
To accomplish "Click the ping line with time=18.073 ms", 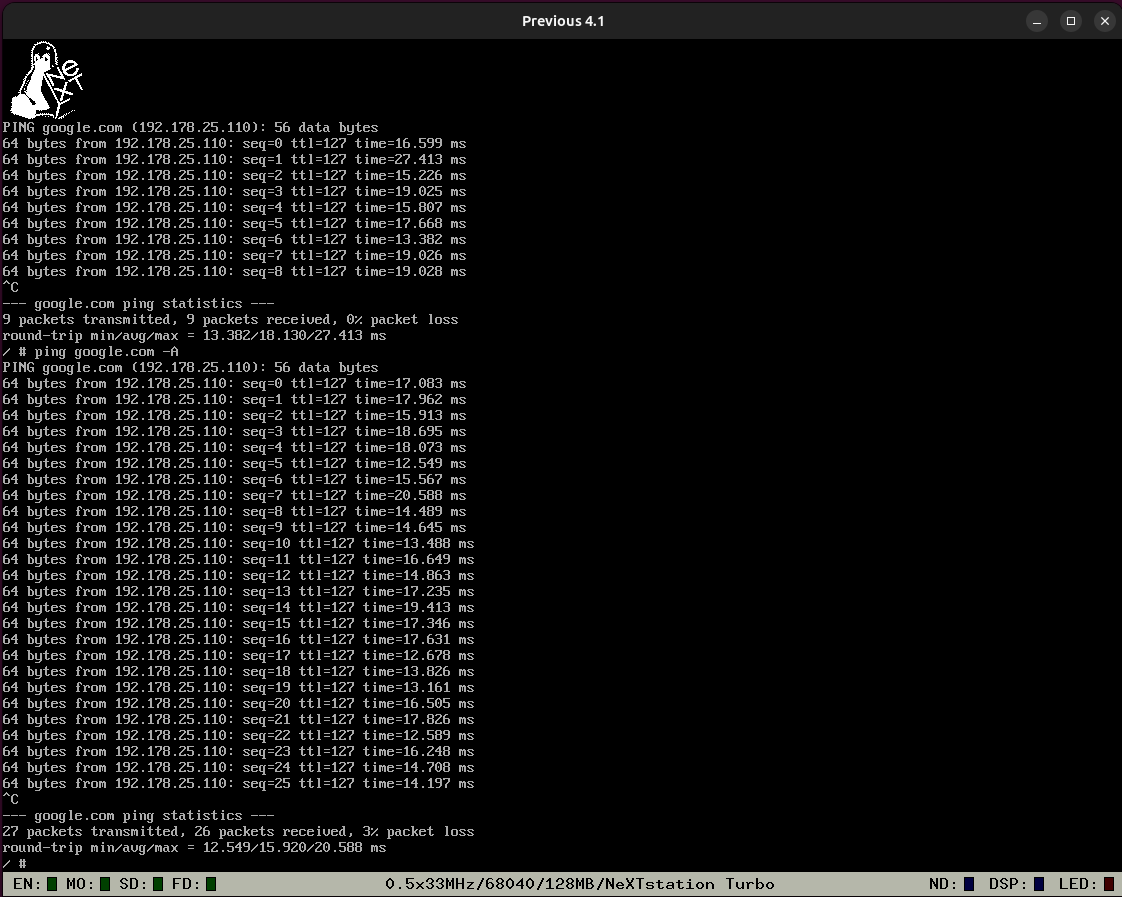I will (x=234, y=448).
